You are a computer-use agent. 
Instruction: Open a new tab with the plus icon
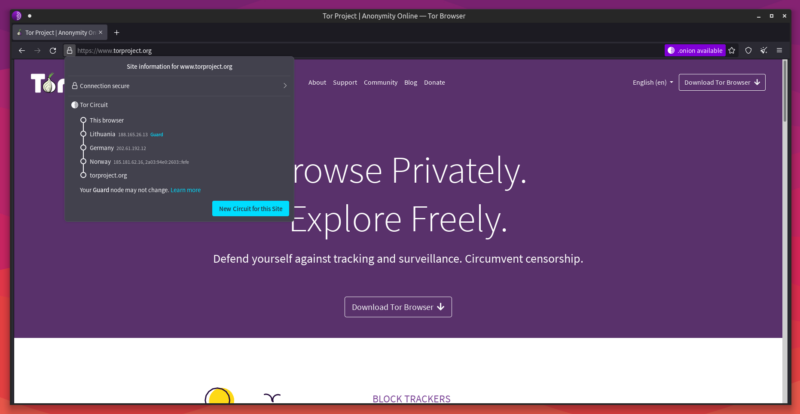click(116, 33)
